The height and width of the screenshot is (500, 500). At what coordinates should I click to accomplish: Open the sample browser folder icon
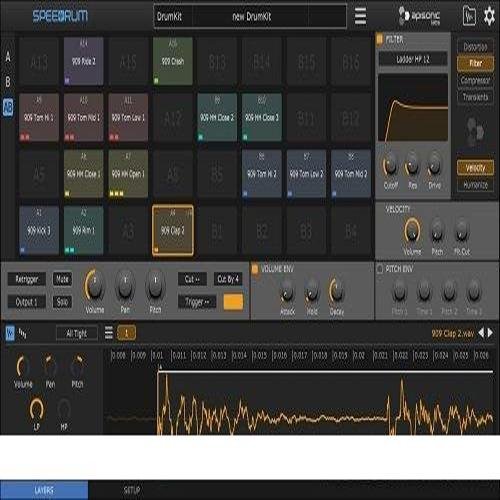click(469, 16)
